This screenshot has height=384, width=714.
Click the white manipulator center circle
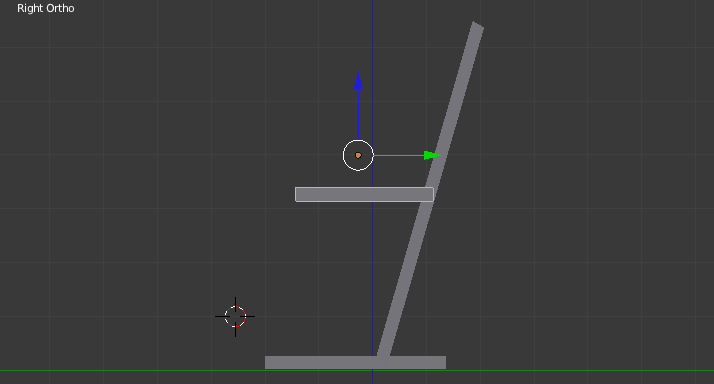point(358,155)
